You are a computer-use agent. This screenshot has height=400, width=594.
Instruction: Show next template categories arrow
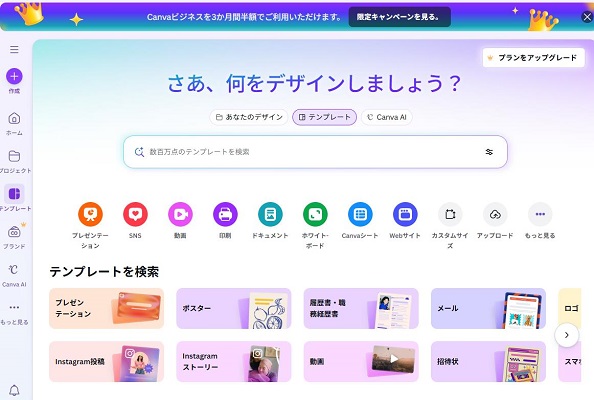click(x=567, y=335)
